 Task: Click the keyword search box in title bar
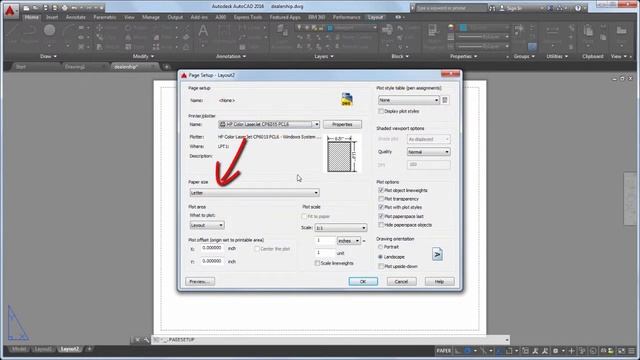pos(451,8)
